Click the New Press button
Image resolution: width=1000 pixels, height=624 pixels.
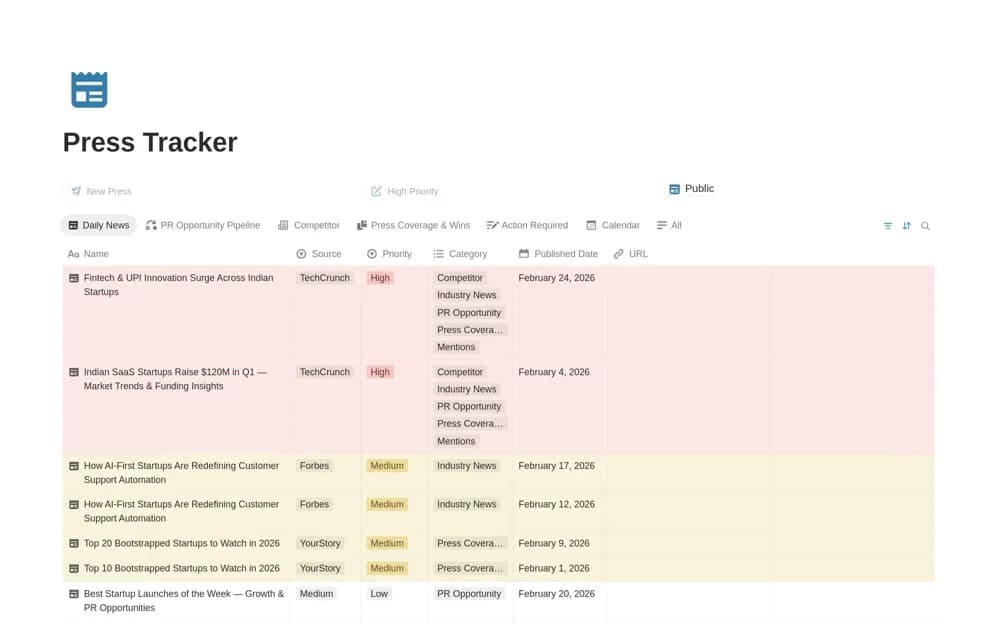(x=101, y=191)
